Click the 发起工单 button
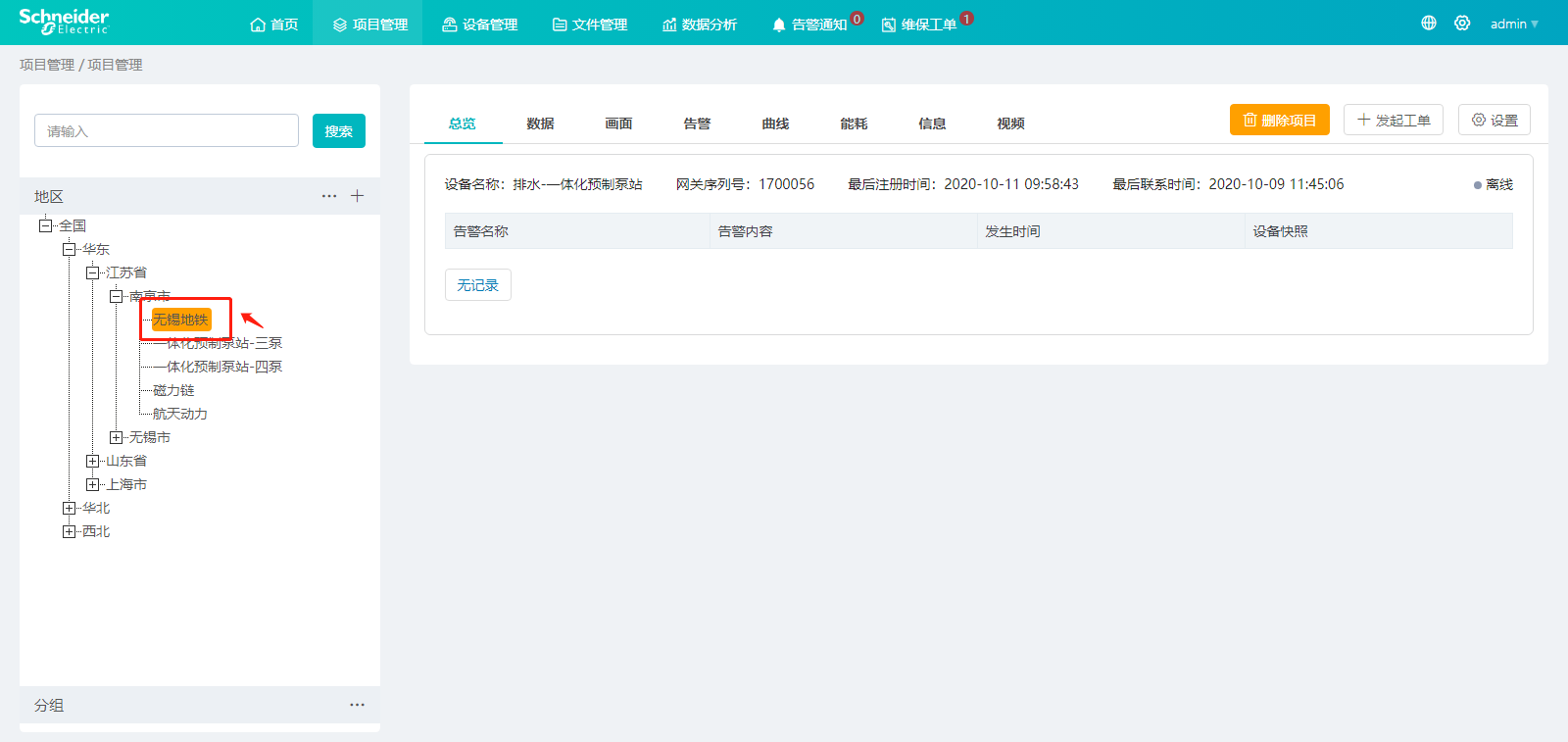 pos(1394,120)
